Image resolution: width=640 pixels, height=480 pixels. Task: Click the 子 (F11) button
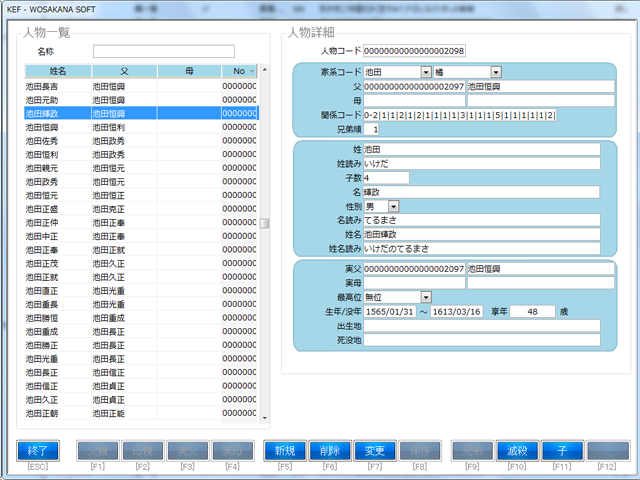[x=562, y=451]
